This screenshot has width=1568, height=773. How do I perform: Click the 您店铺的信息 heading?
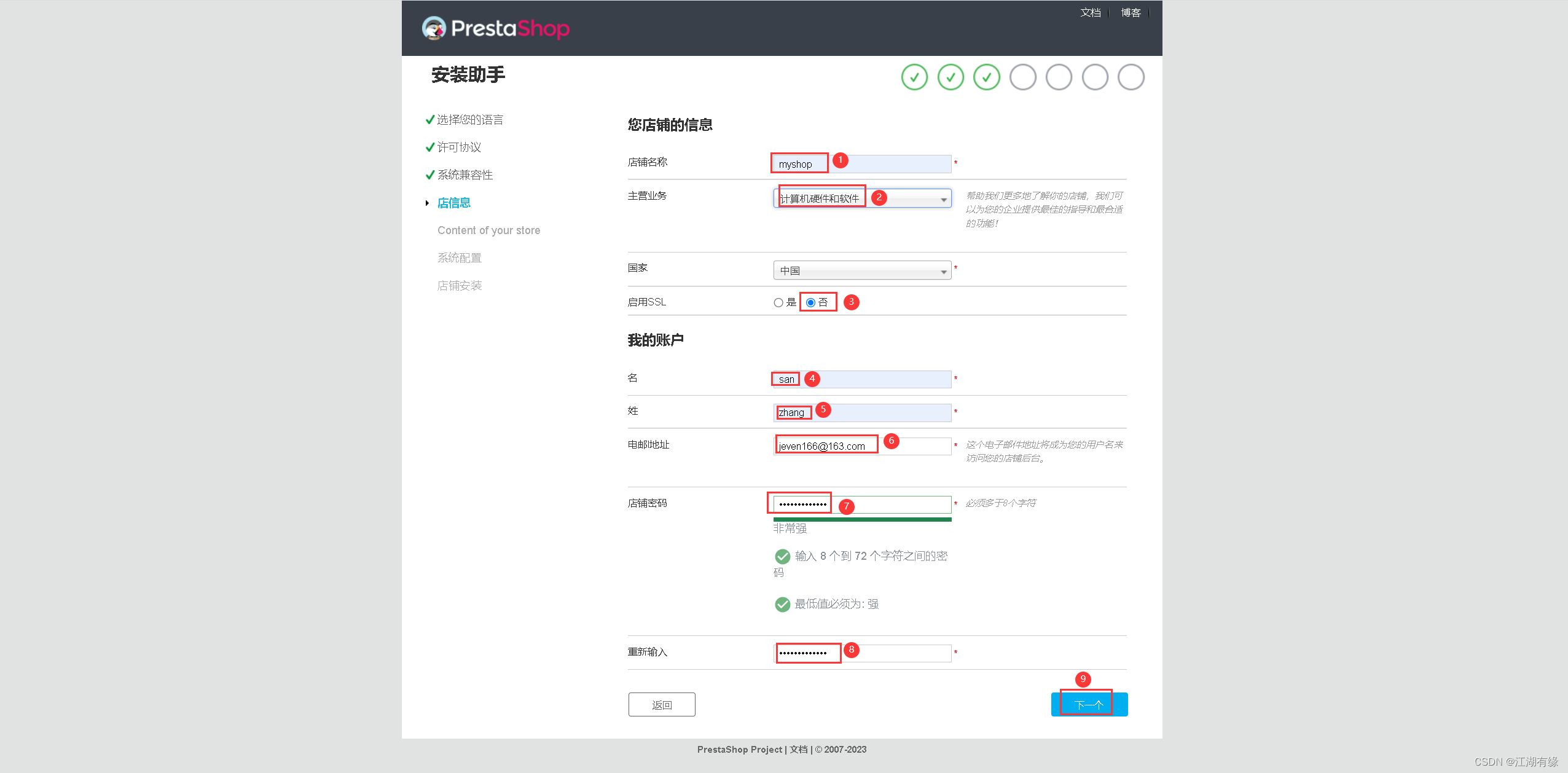pos(670,125)
